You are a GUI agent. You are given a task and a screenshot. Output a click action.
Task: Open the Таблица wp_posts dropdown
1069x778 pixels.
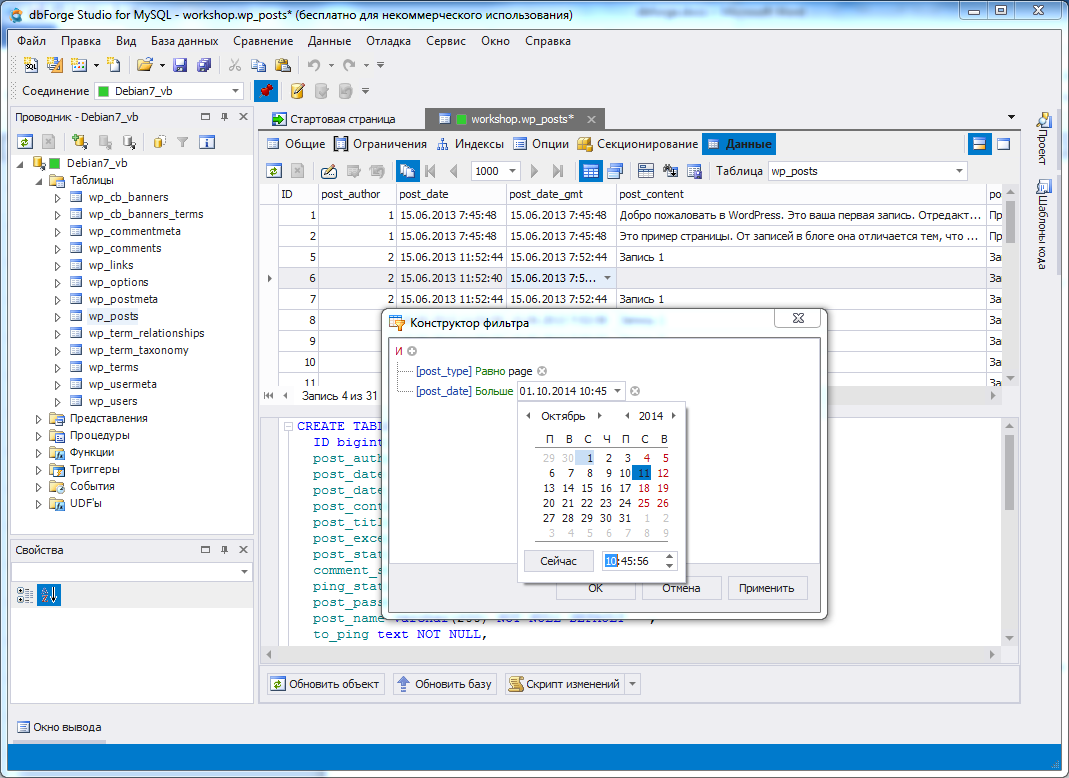pyautogui.click(x=959, y=171)
